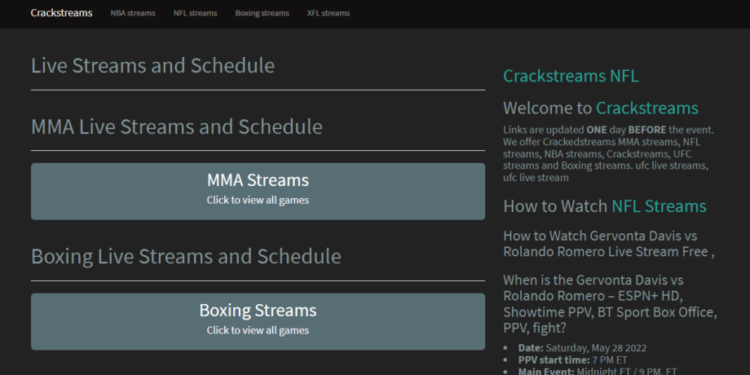Open XFL streams navigation link
Screen dimensions: 750x375
[328, 13]
